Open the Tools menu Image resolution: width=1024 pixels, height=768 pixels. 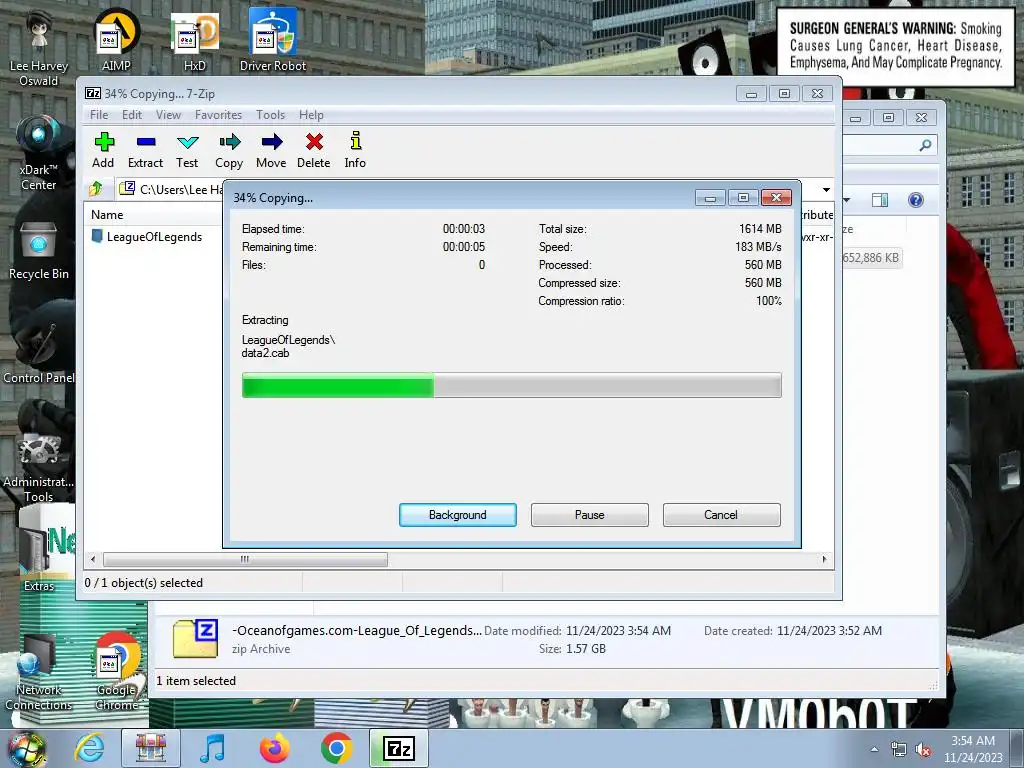pos(270,115)
